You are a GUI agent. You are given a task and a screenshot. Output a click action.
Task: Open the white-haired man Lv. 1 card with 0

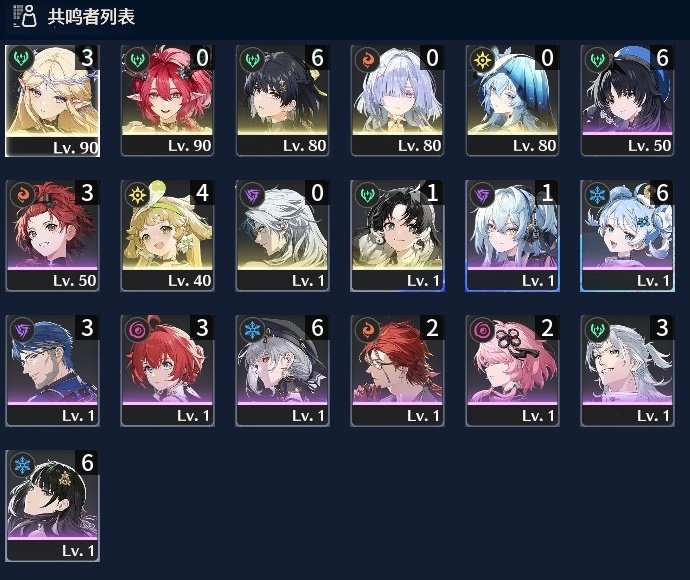click(x=283, y=236)
